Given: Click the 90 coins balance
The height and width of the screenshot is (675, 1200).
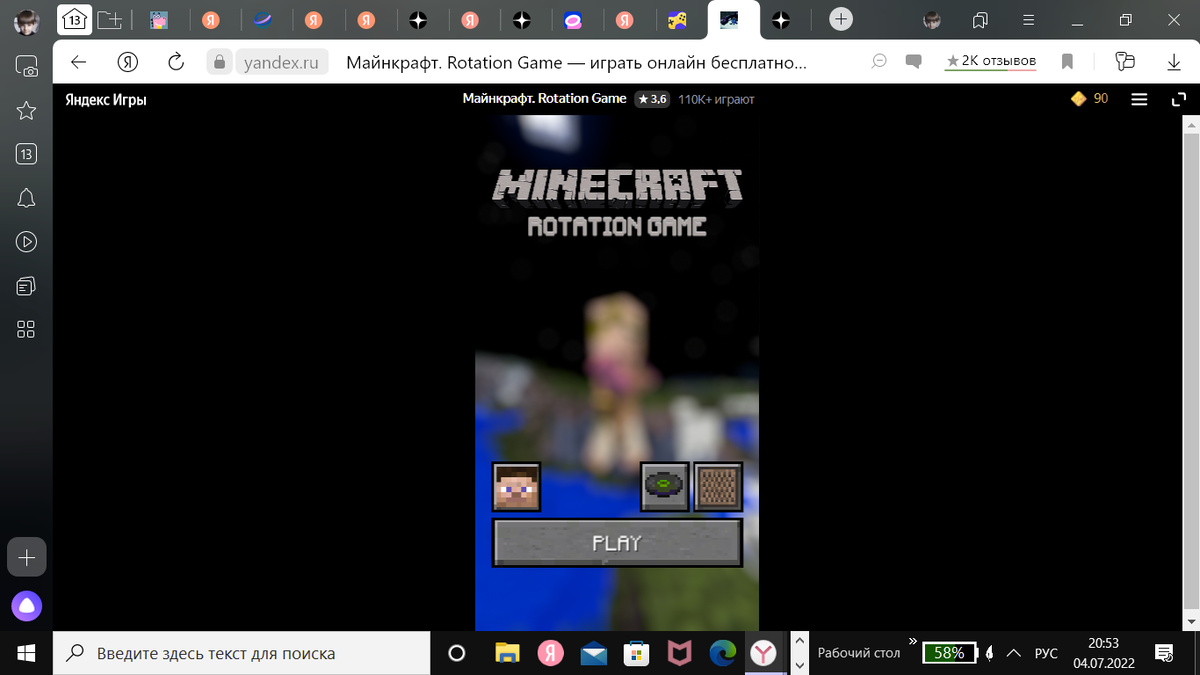Looking at the screenshot, I should point(1090,98).
